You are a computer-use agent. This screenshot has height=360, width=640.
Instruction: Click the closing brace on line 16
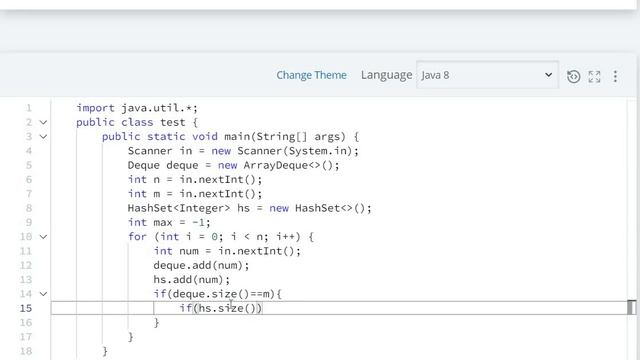(156, 322)
